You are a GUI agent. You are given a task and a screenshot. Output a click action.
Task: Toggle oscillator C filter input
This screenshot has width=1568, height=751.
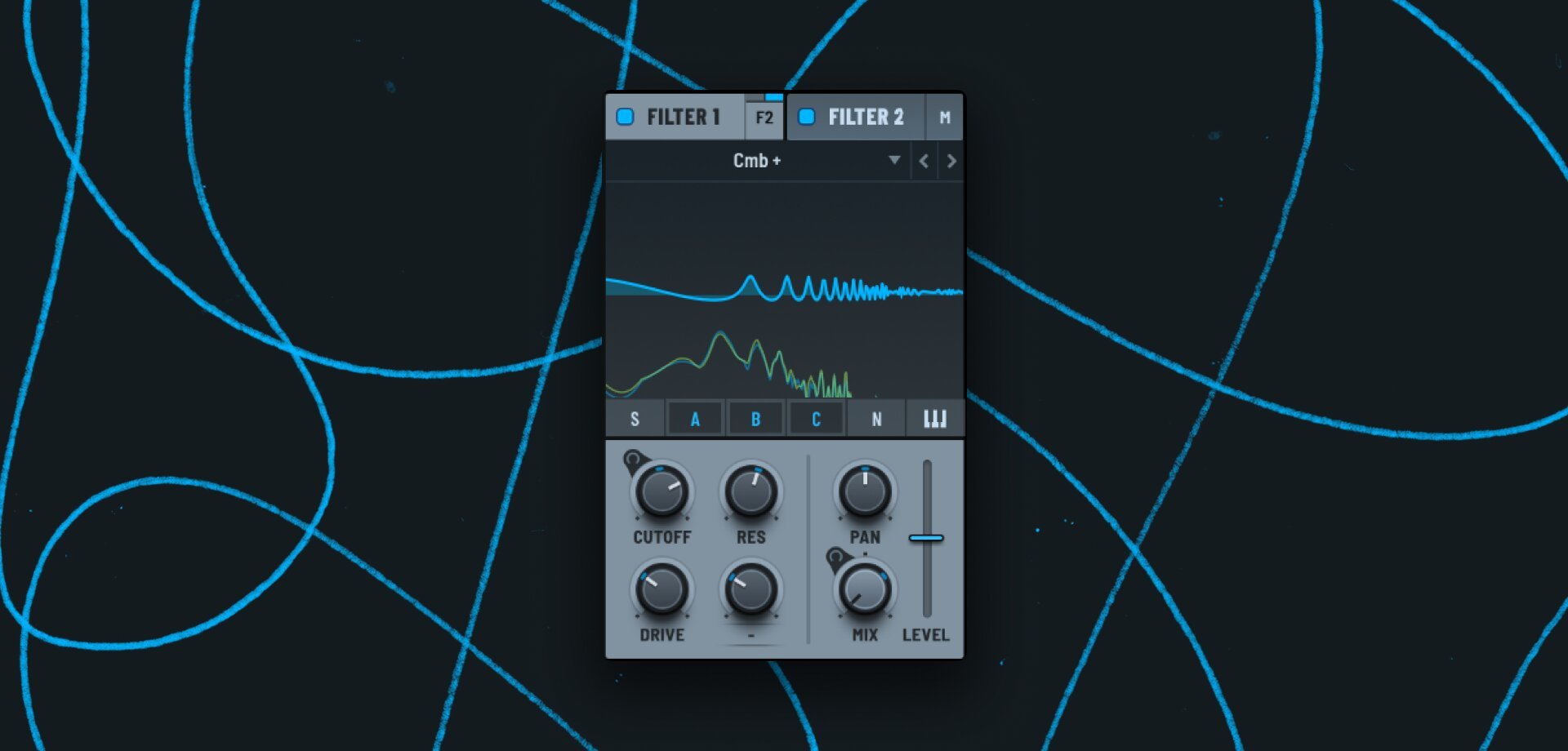[x=816, y=420]
